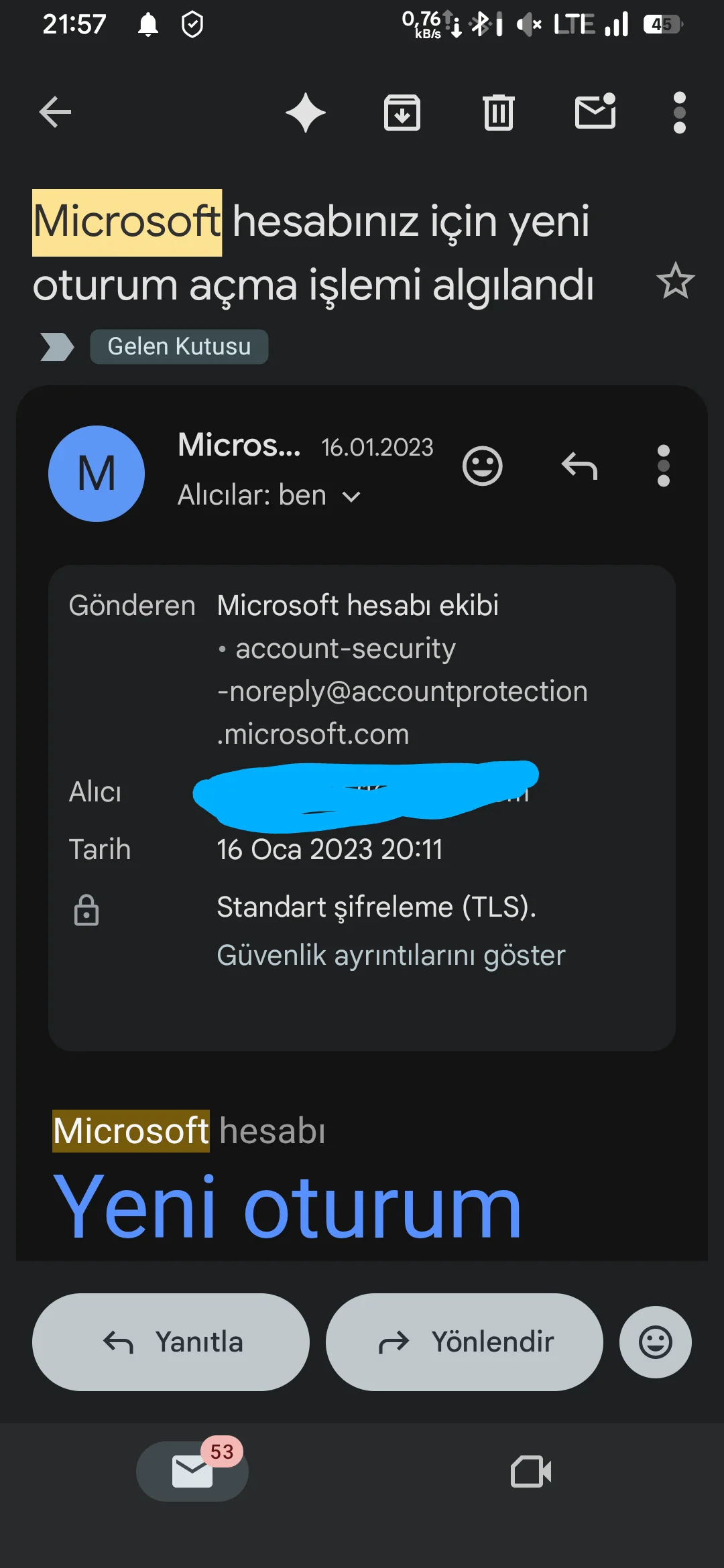Screen dimensions: 724x1568
Task: Collapse recipient details next to 'Alıcılar: ben'
Action: click(x=351, y=497)
